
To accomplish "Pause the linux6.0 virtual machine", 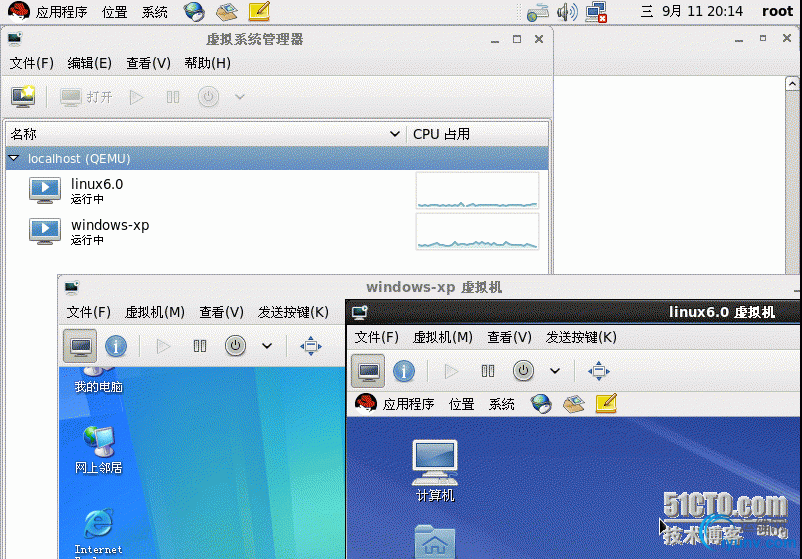I will [488, 371].
